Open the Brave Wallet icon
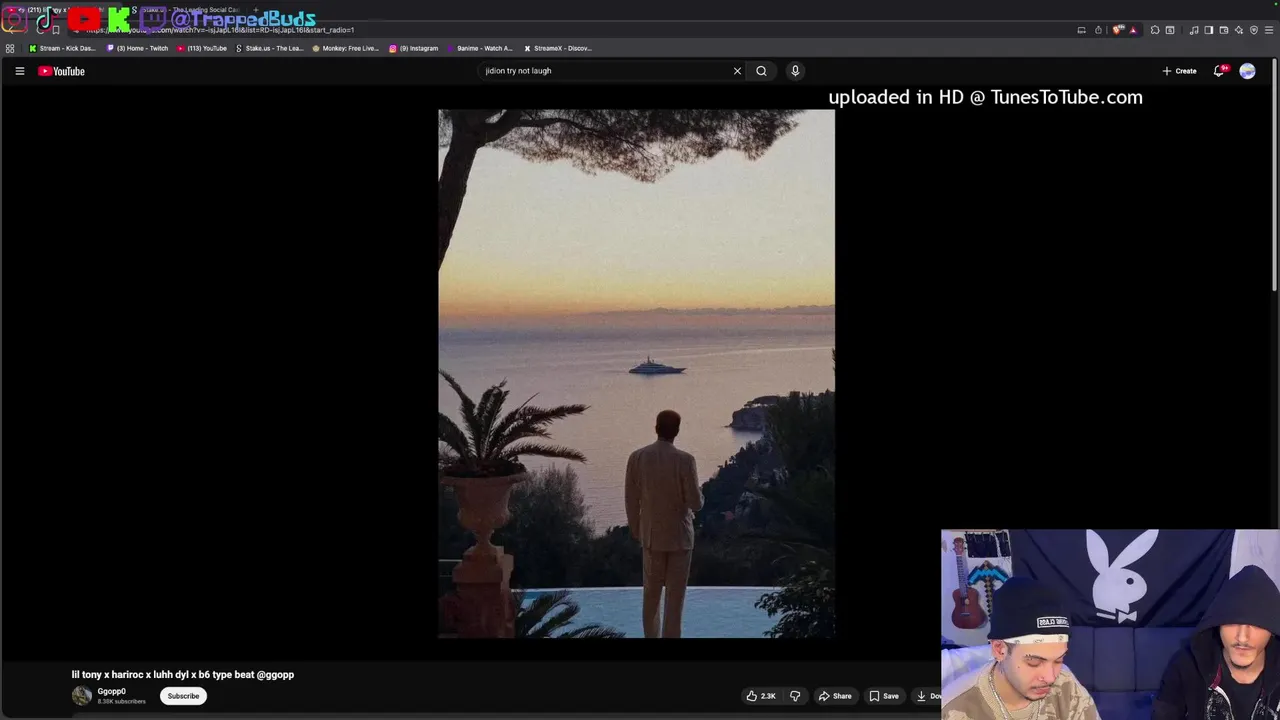 pos(1224,30)
